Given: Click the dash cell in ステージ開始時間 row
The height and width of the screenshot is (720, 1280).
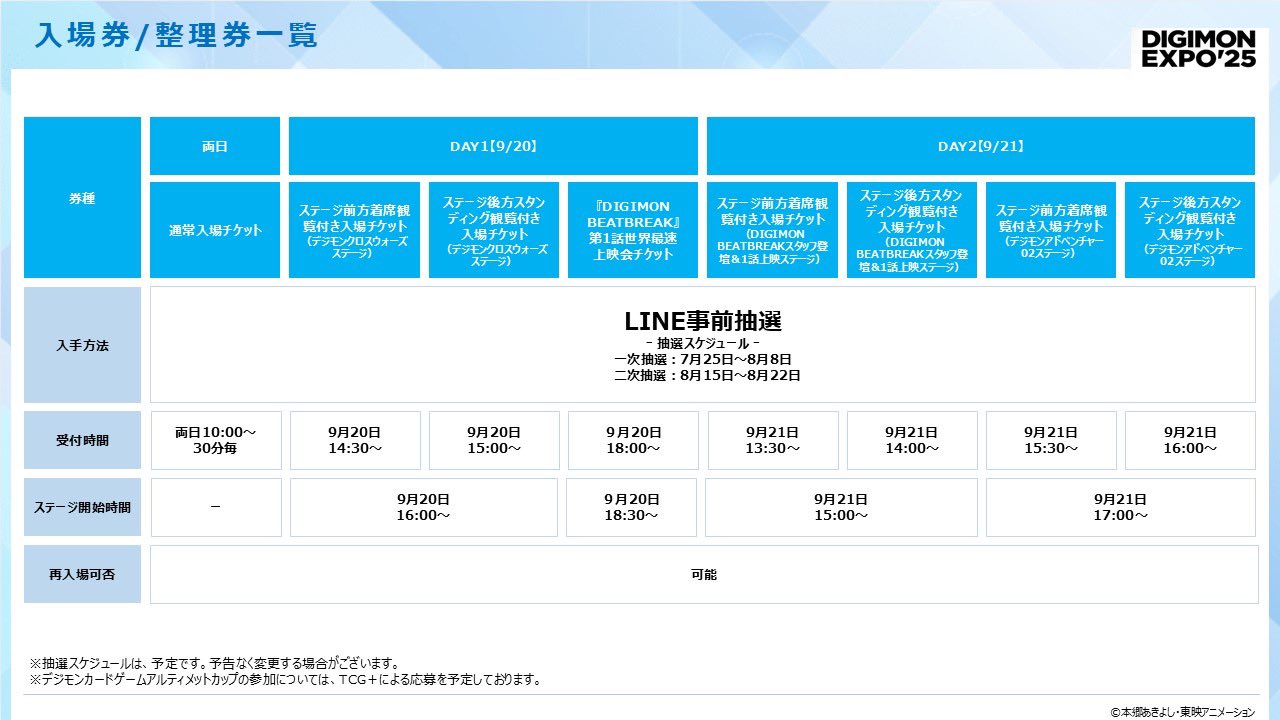Looking at the screenshot, I should pos(216,507).
